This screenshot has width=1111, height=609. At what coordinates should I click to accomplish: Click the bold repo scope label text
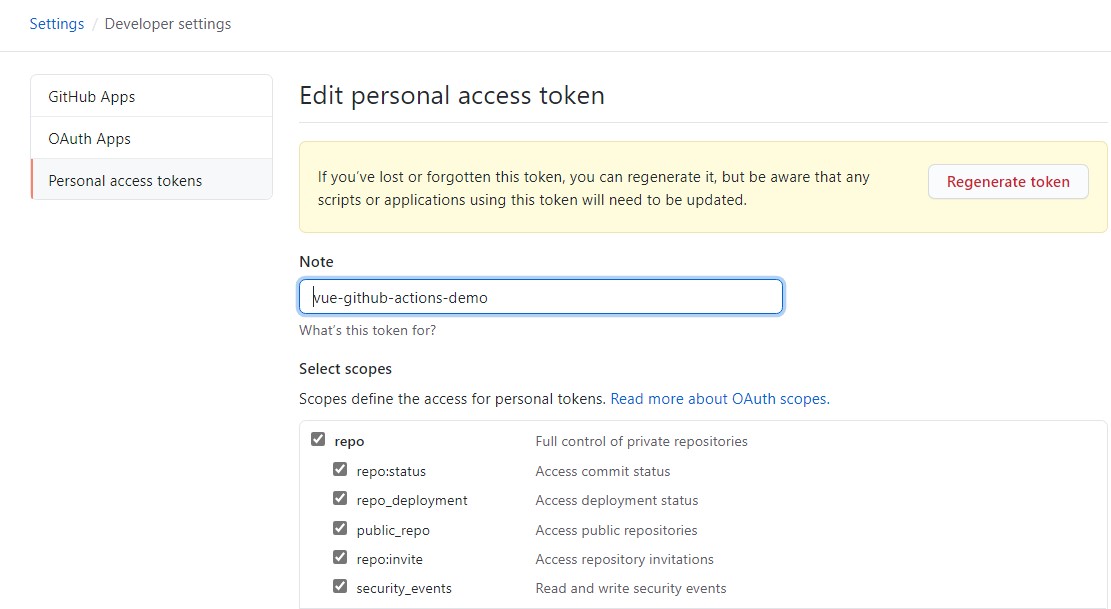(x=349, y=441)
